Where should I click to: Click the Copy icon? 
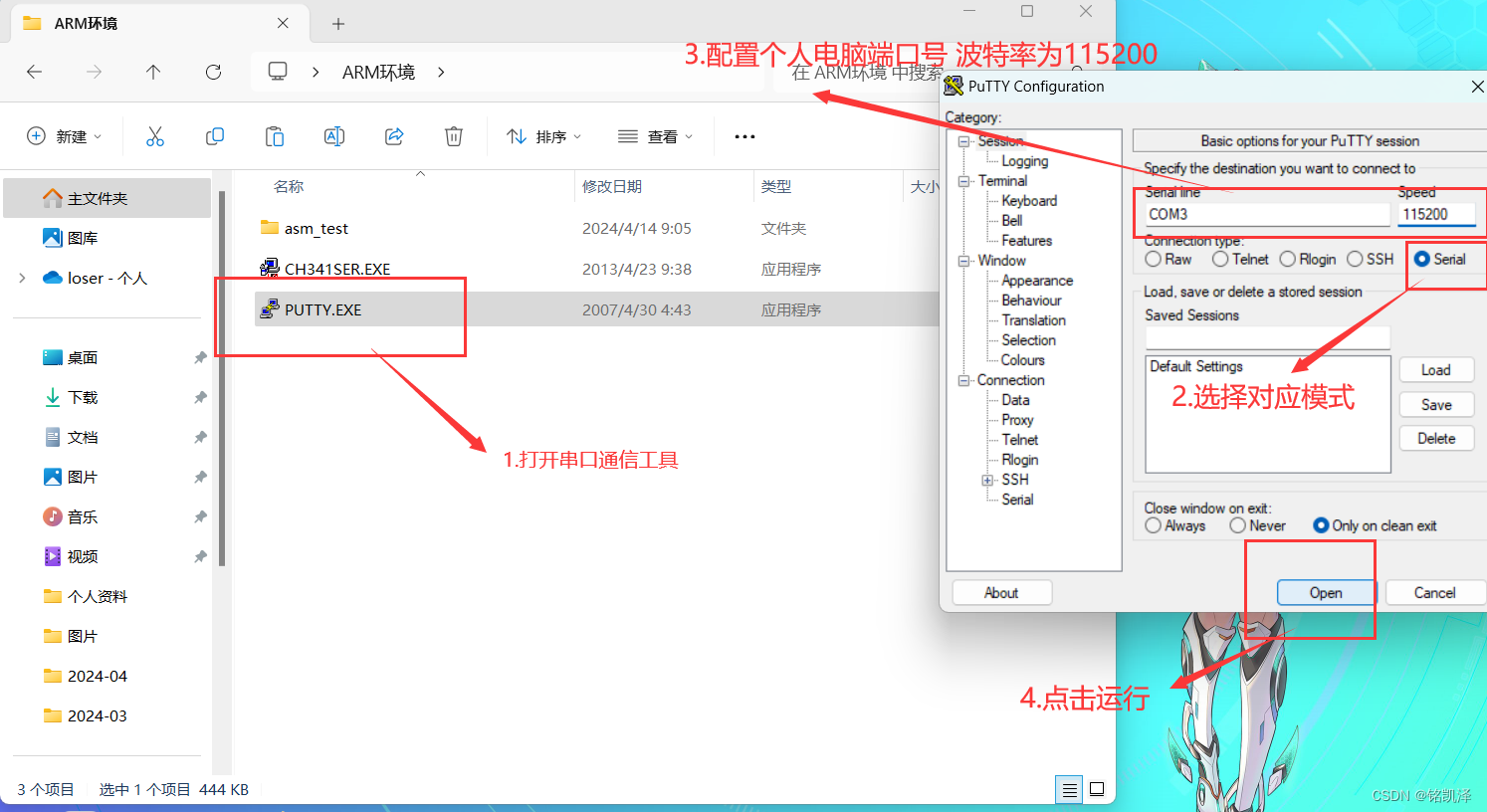[x=214, y=136]
